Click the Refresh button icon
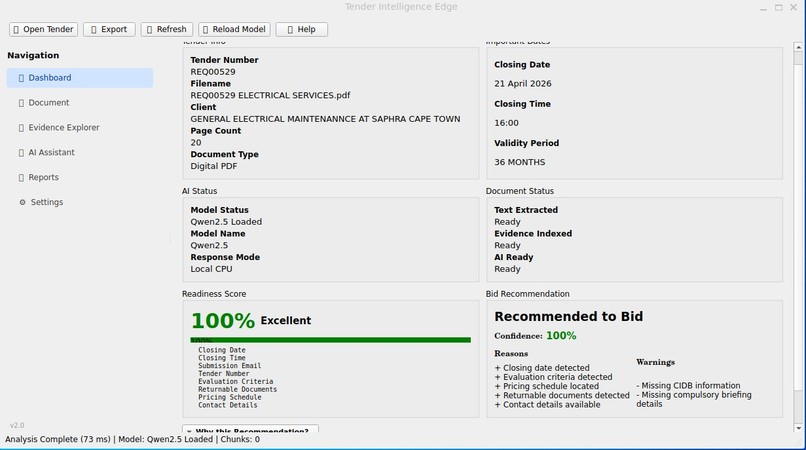The image size is (806, 450). (150, 30)
